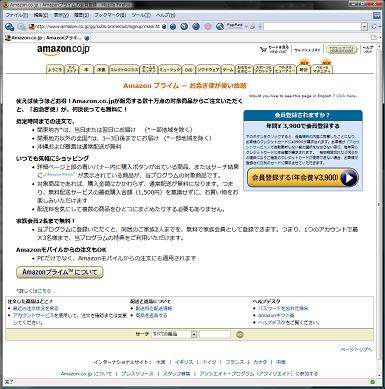The height and width of the screenshot is (389, 385).
Task: Click the アカウントサービス button in the header
Action: coord(341,50)
